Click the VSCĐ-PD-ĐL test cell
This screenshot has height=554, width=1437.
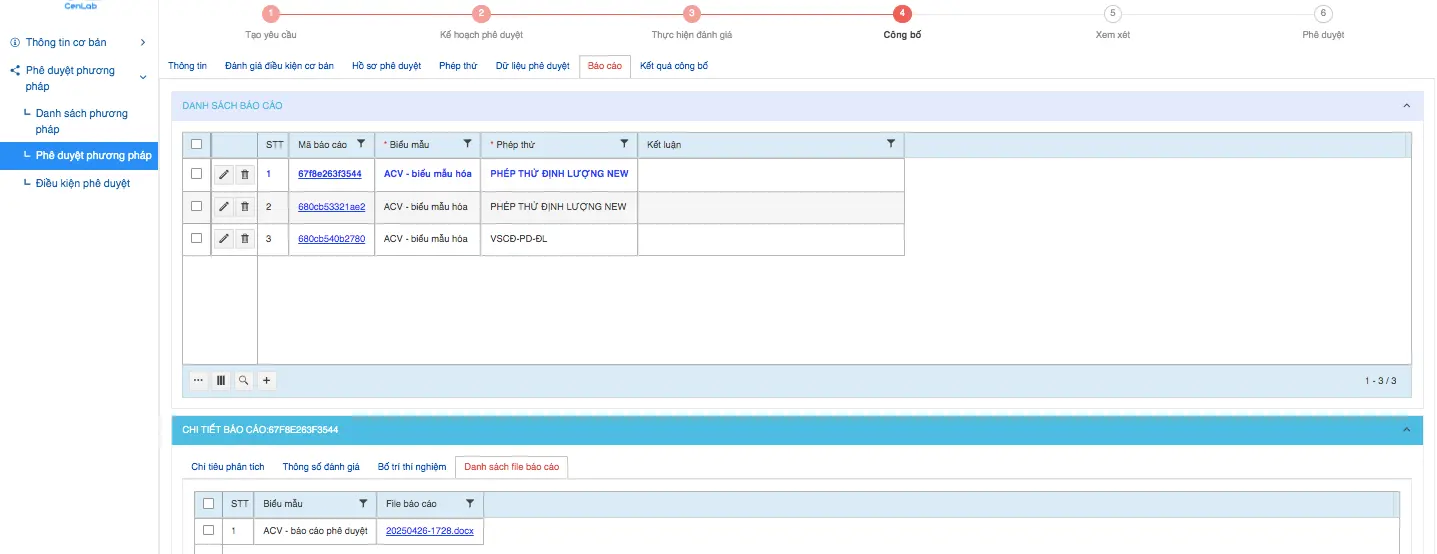[x=559, y=239]
